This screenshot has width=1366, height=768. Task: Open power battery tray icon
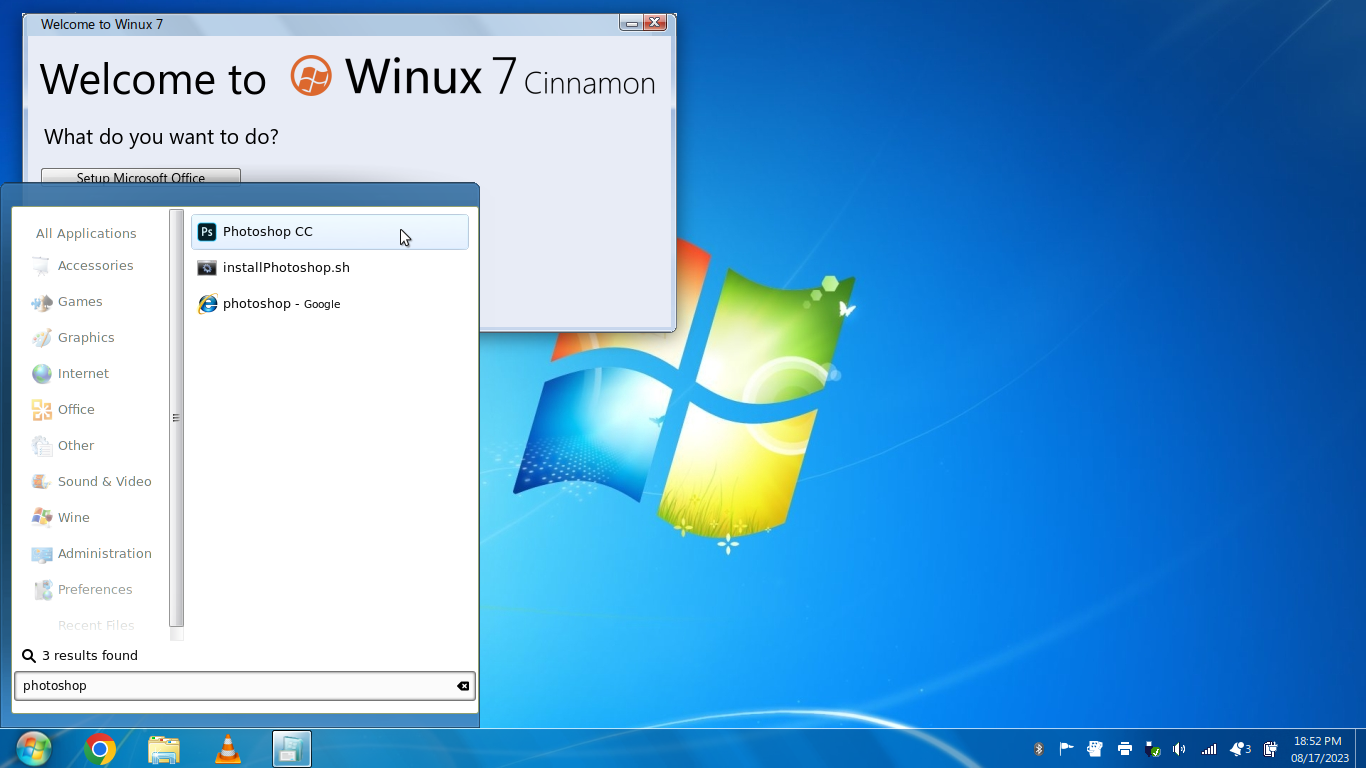click(x=1270, y=749)
